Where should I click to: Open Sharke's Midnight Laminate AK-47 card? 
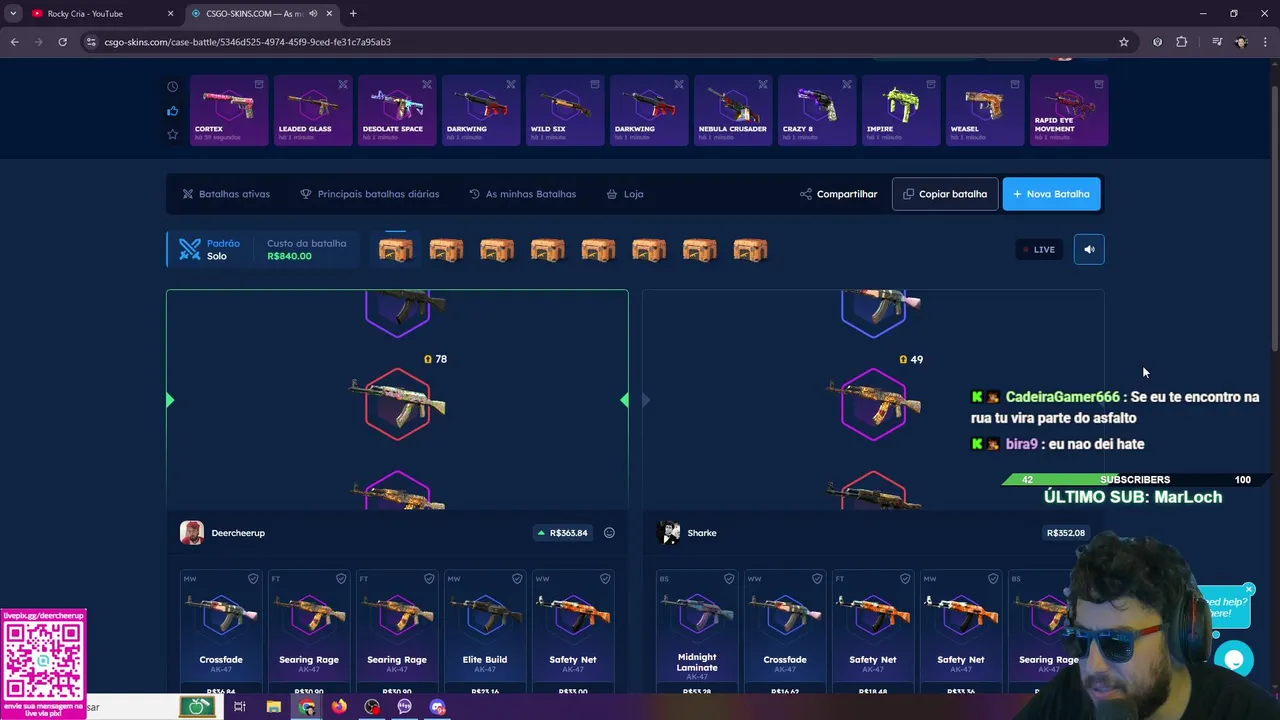(x=697, y=632)
